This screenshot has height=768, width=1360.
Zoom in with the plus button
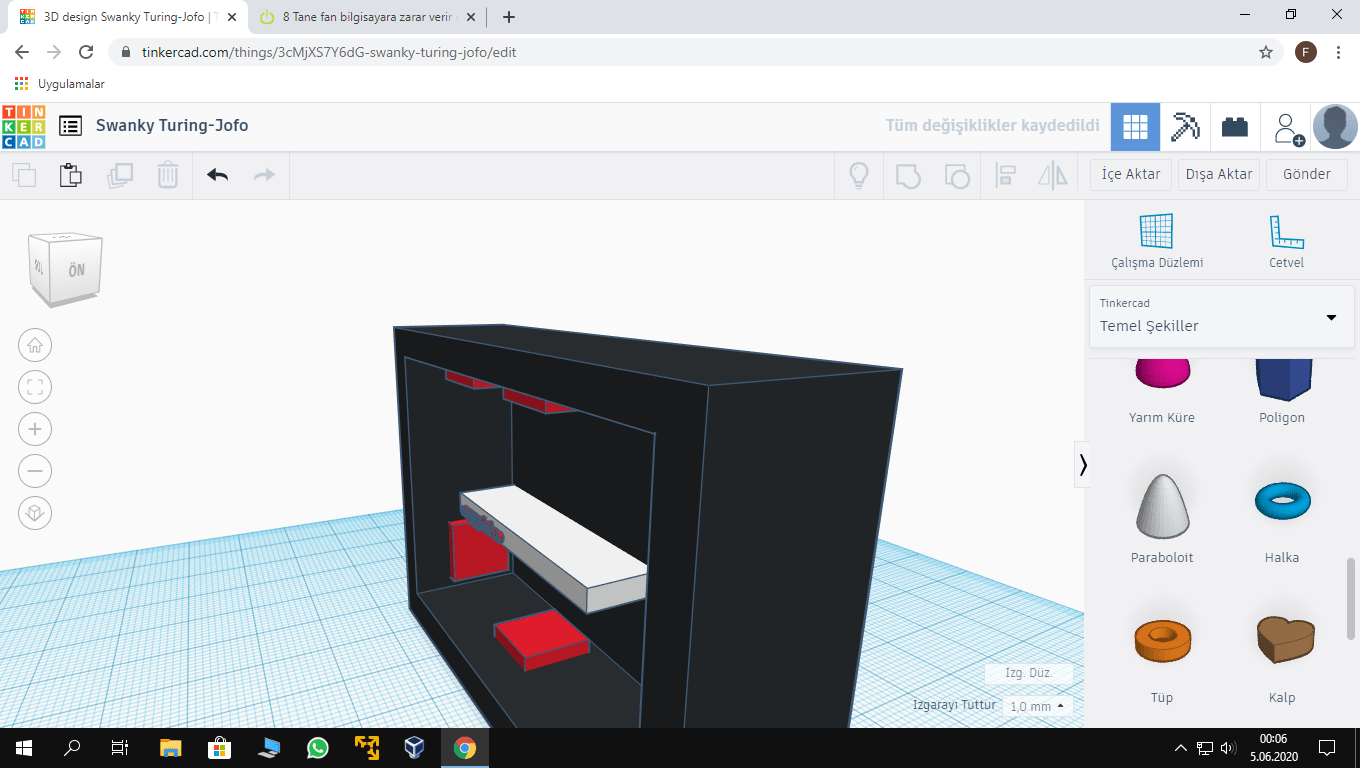(35, 430)
